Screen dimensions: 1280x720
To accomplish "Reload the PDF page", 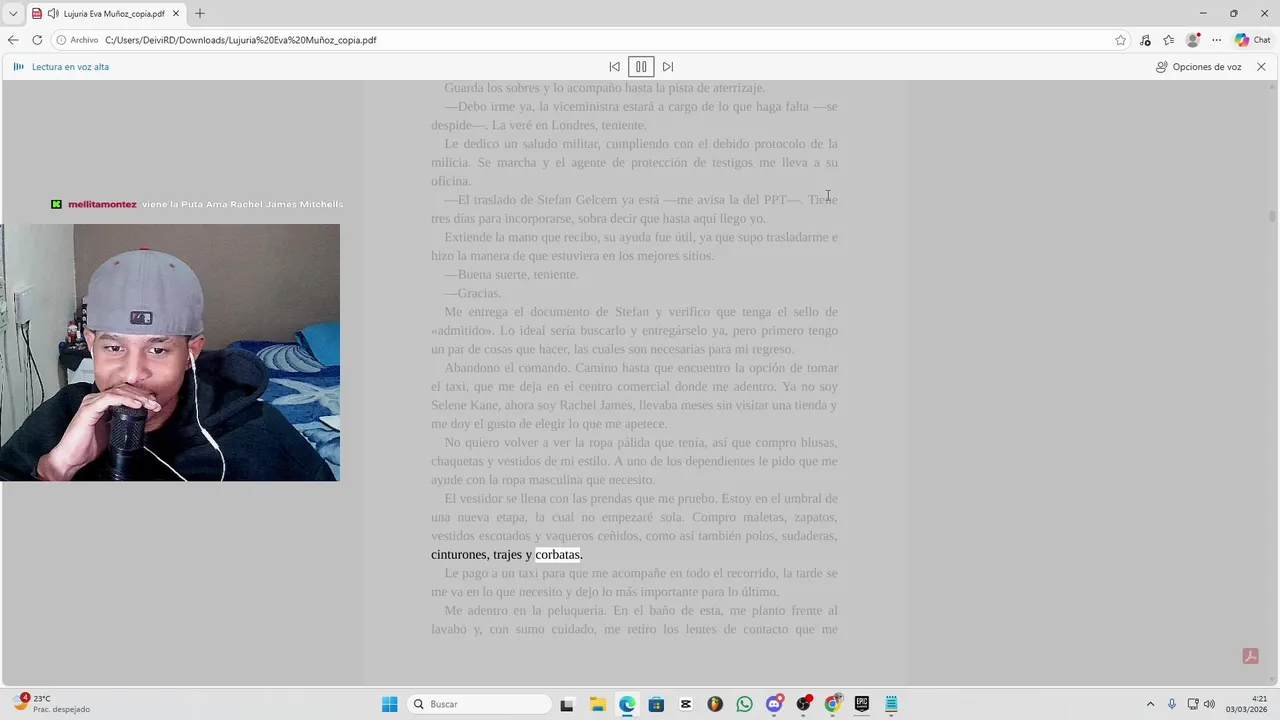I will point(37,40).
